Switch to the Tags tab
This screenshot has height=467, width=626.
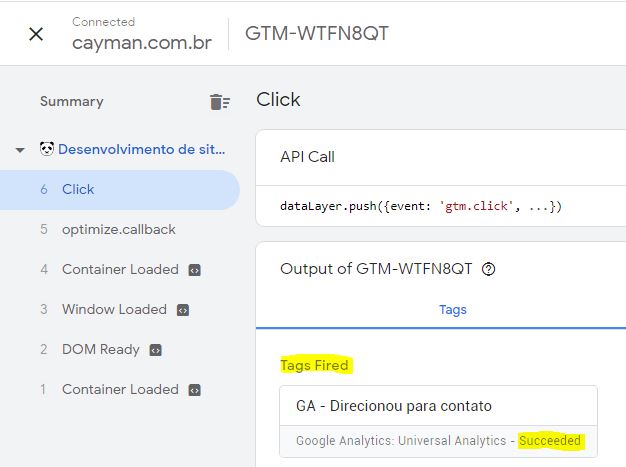point(453,310)
